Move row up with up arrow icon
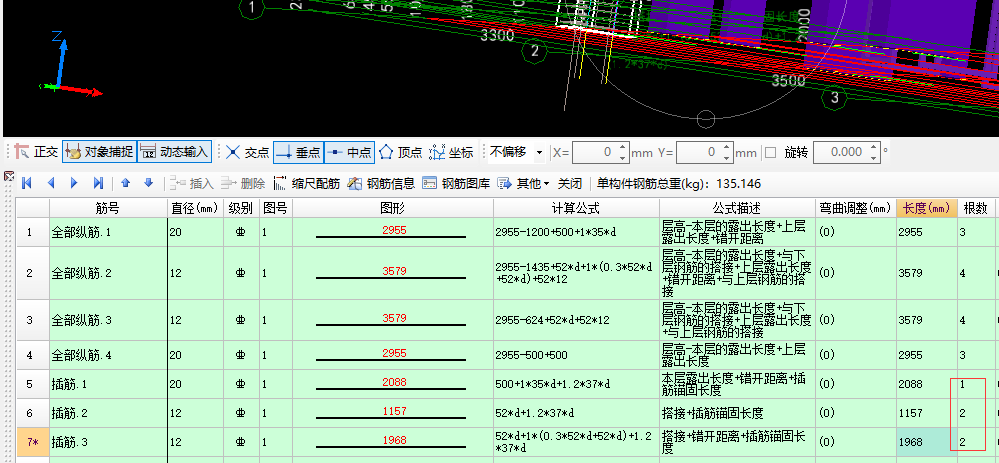The image size is (999, 463). point(126,183)
